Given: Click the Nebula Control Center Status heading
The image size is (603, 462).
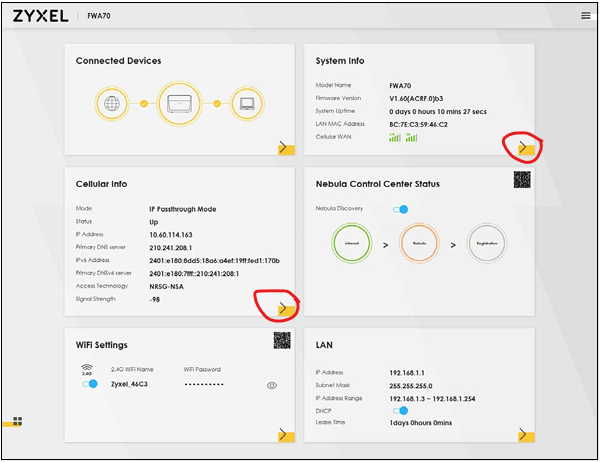Looking at the screenshot, I should [378, 184].
